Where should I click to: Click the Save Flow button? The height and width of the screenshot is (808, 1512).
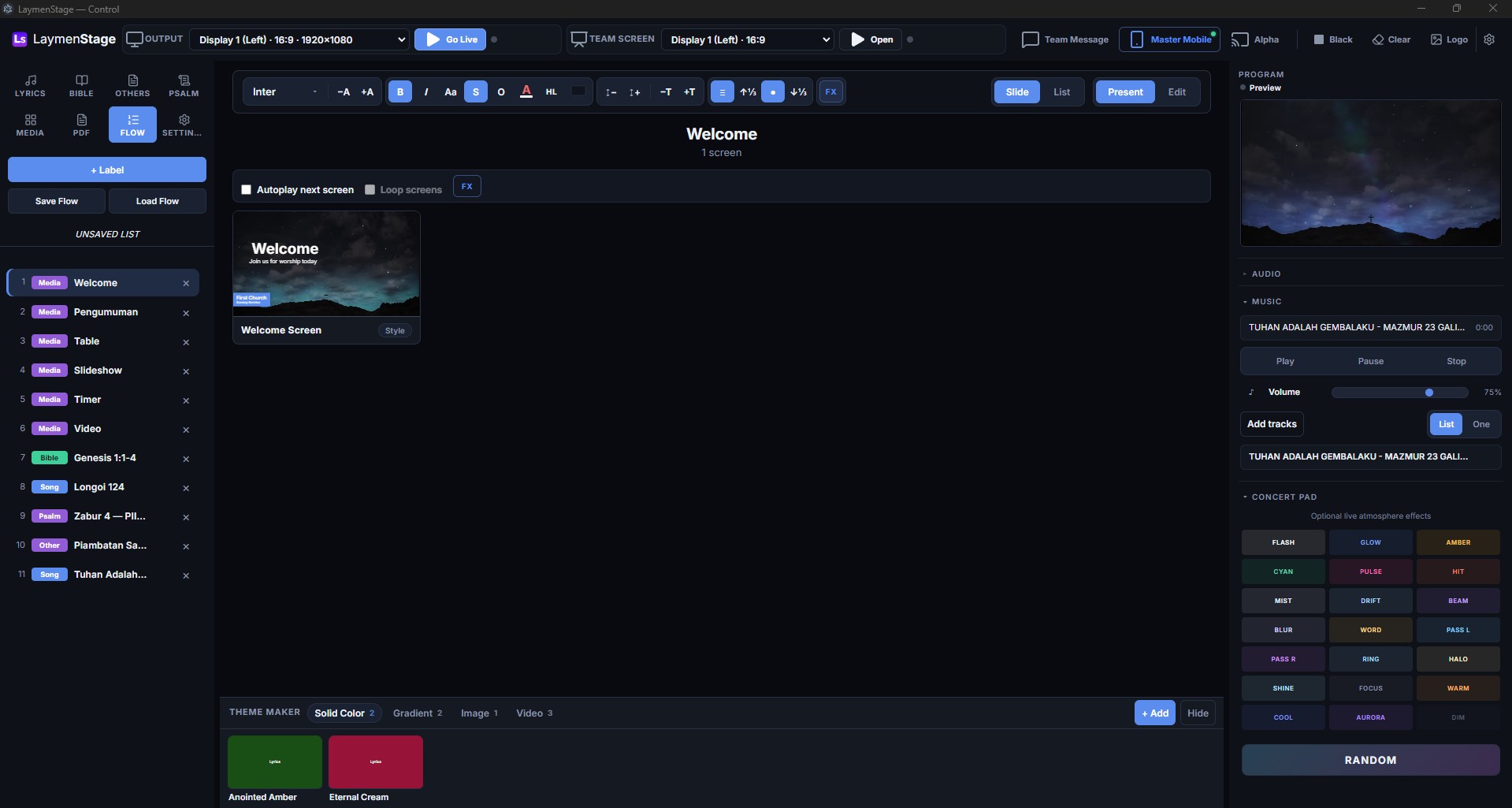pos(57,201)
